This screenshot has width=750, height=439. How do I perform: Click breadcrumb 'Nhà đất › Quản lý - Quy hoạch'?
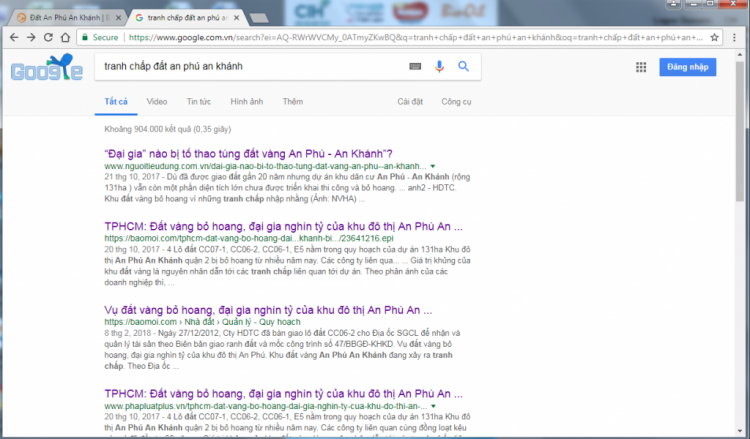(243, 322)
